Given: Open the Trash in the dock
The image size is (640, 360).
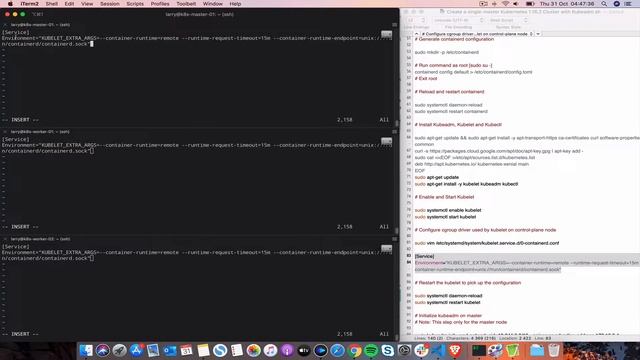Looking at the screenshot, I should click(553, 350).
